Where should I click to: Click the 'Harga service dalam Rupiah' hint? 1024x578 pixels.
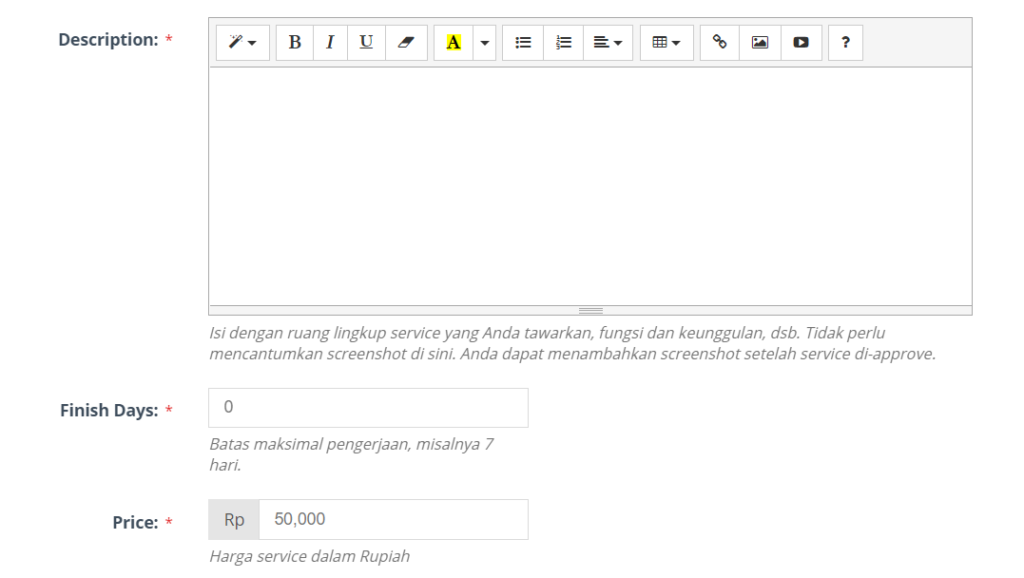(x=310, y=556)
